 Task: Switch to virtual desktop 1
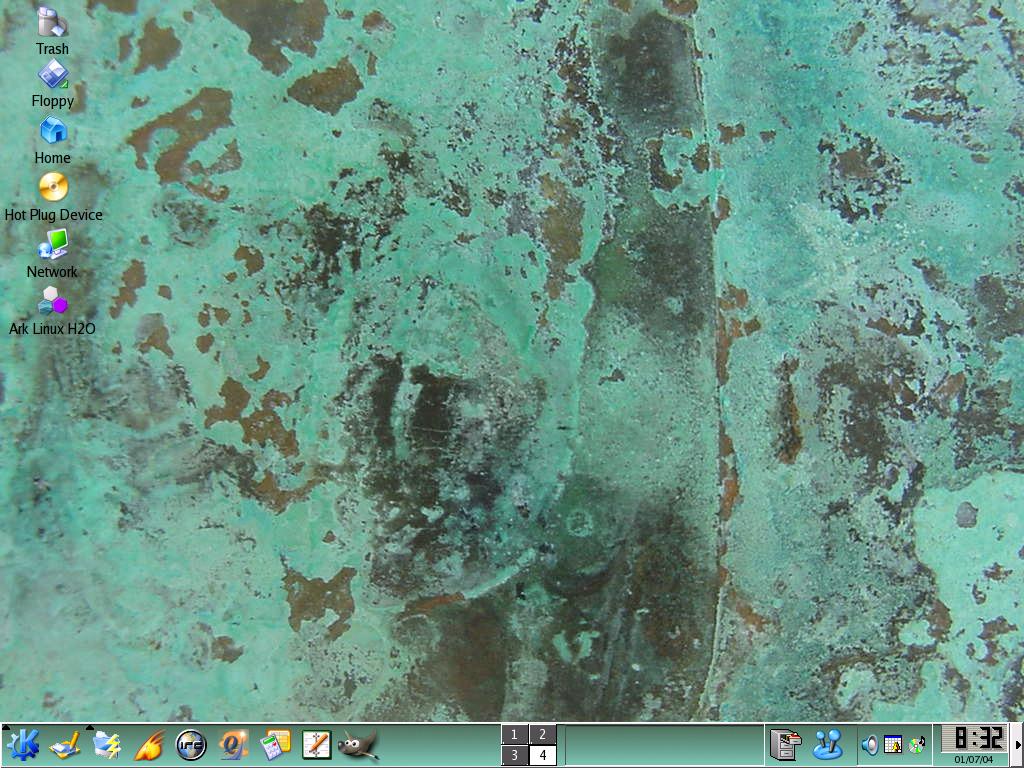514,735
